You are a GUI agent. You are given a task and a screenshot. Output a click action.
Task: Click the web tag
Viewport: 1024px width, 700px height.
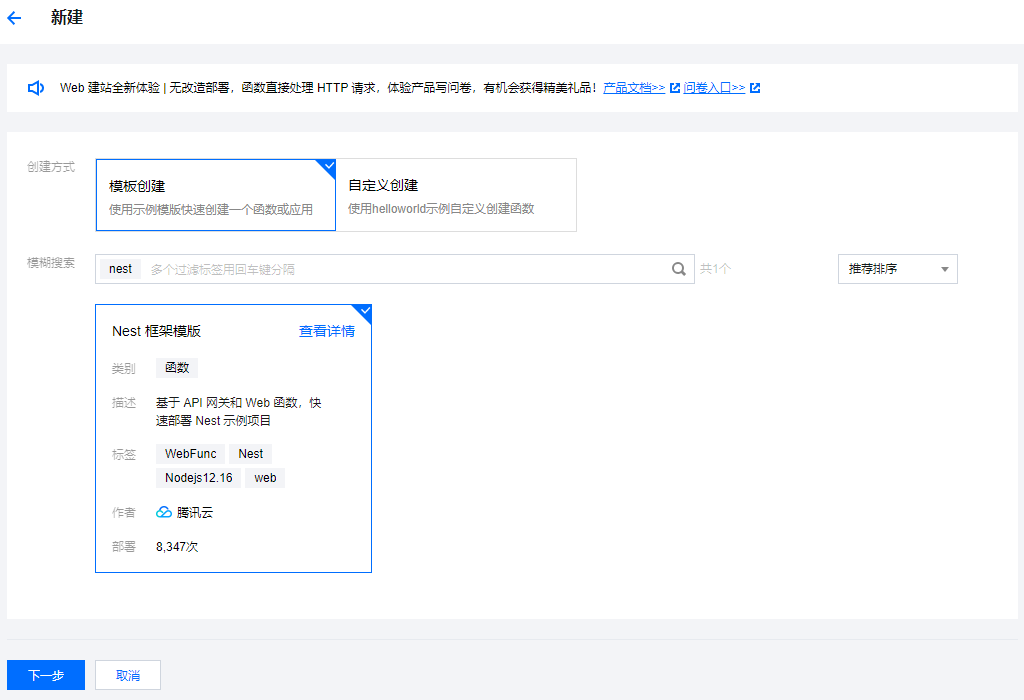265,478
